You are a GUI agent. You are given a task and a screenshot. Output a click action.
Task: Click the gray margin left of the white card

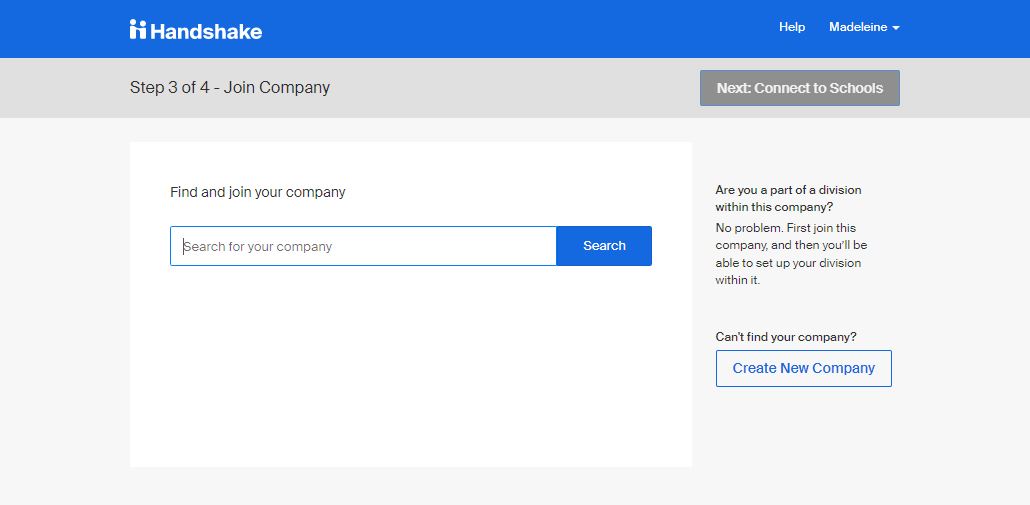[x=65, y=300]
